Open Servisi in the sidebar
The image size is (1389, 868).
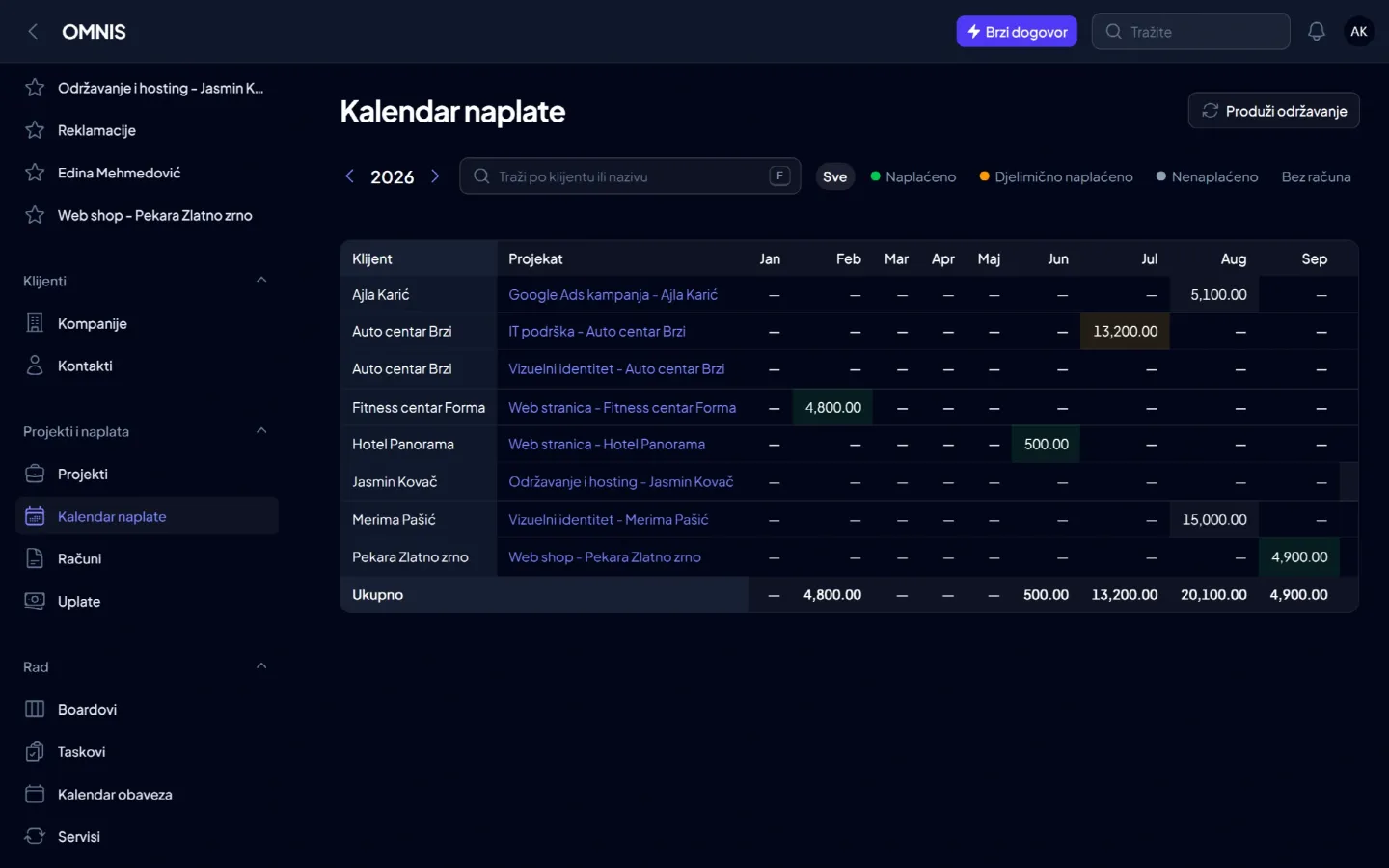[147, 836]
